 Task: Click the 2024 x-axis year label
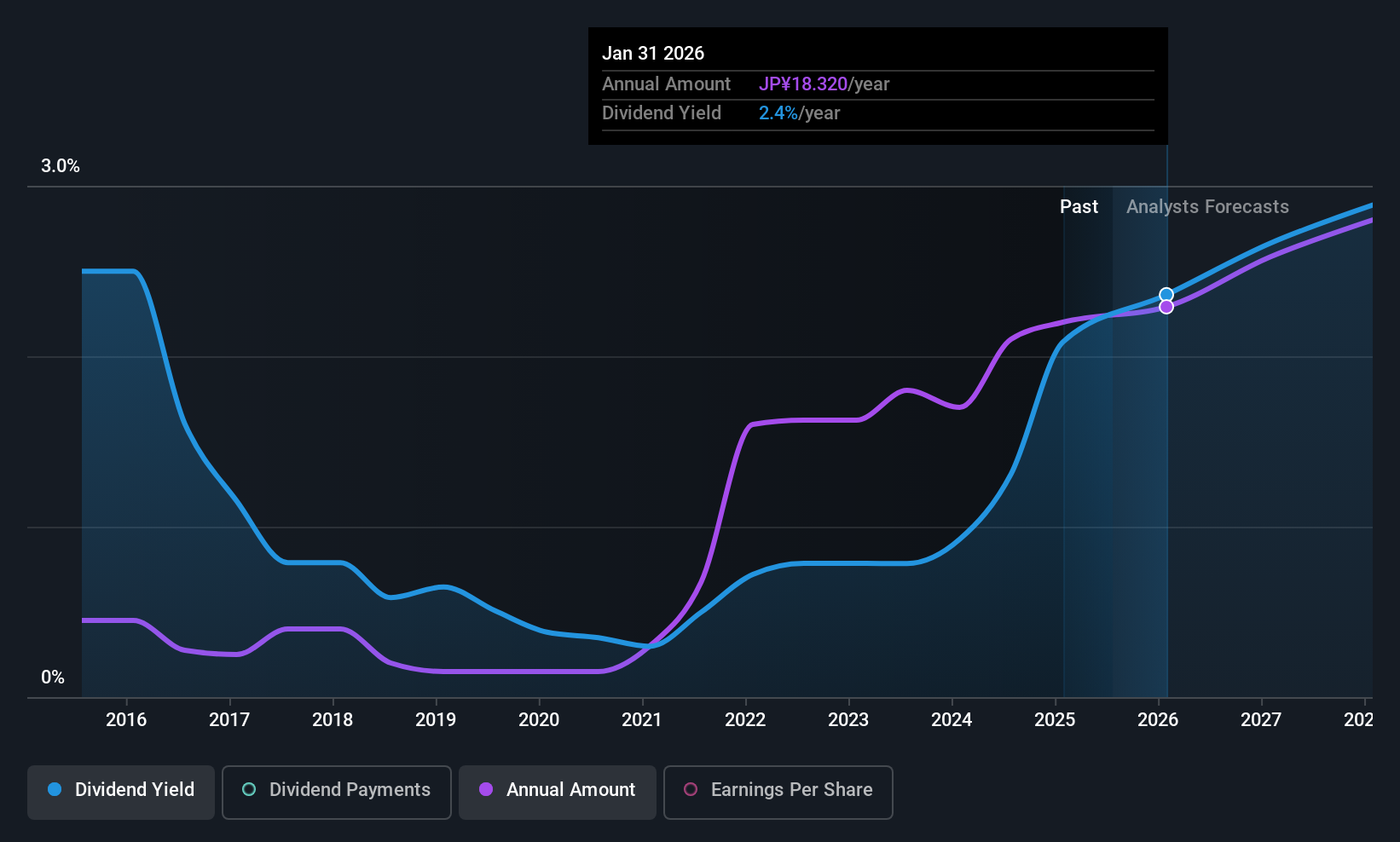(x=952, y=719)
